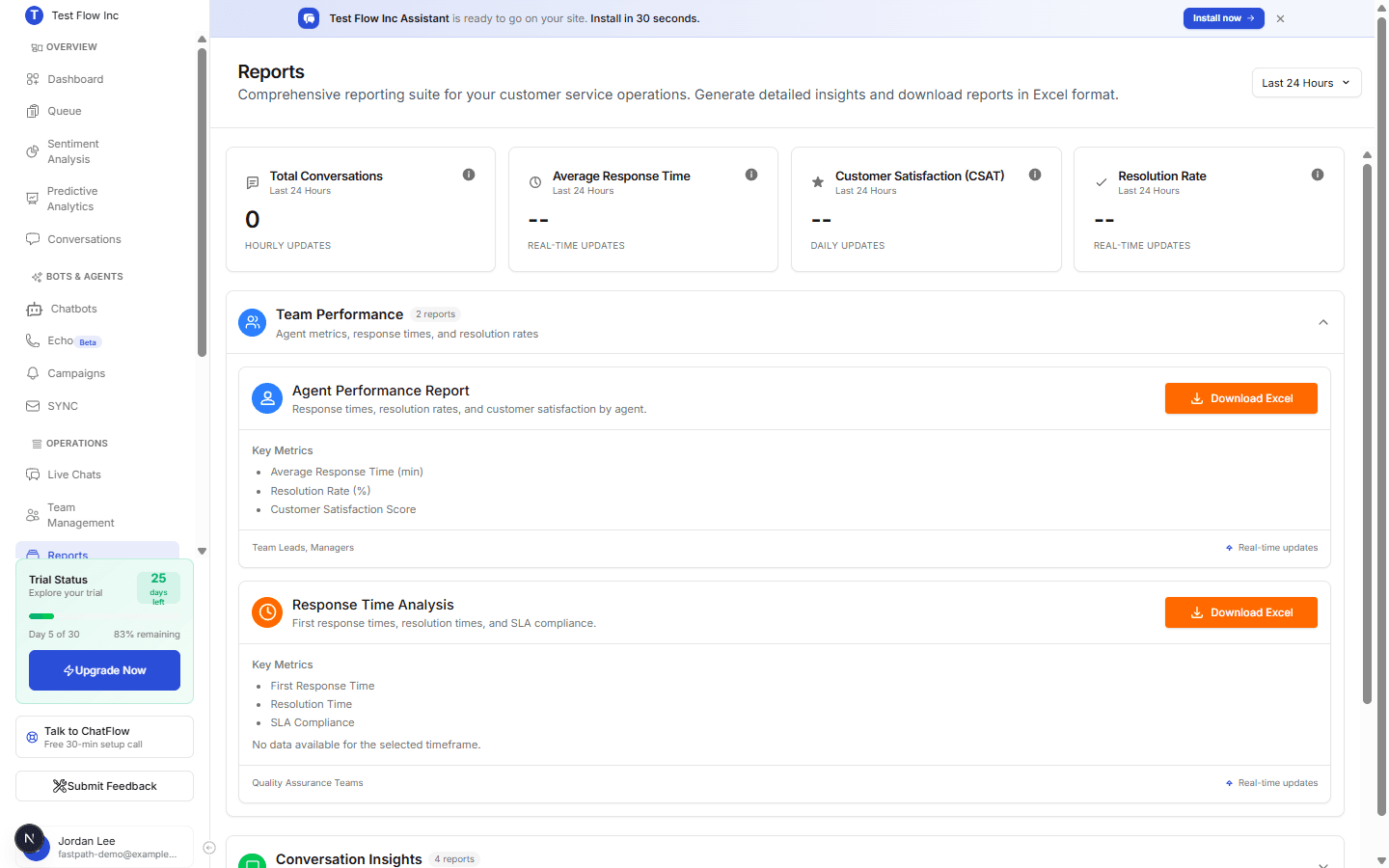Open Conversations in the sidebar
The height and width of the screenshot is (868, 1389).
click(97, 239)
